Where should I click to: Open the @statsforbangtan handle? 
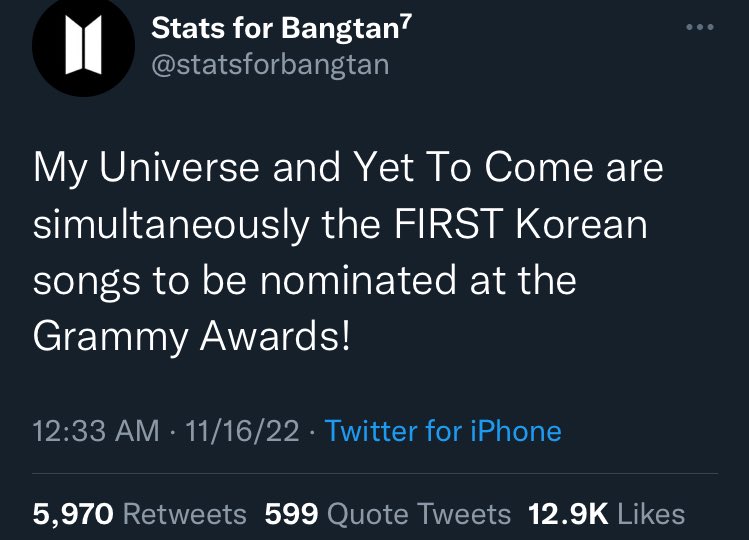pos(270,65)
